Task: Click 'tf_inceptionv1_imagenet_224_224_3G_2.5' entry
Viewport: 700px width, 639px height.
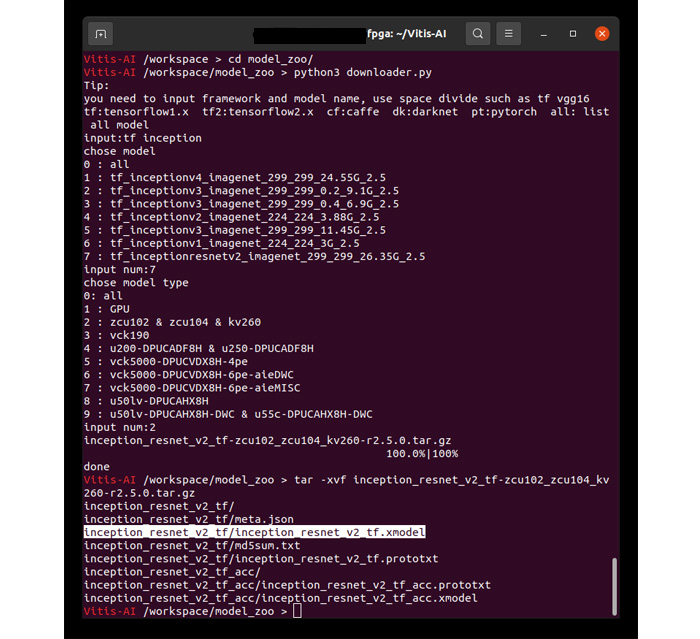Action: (x=235, y=243)
